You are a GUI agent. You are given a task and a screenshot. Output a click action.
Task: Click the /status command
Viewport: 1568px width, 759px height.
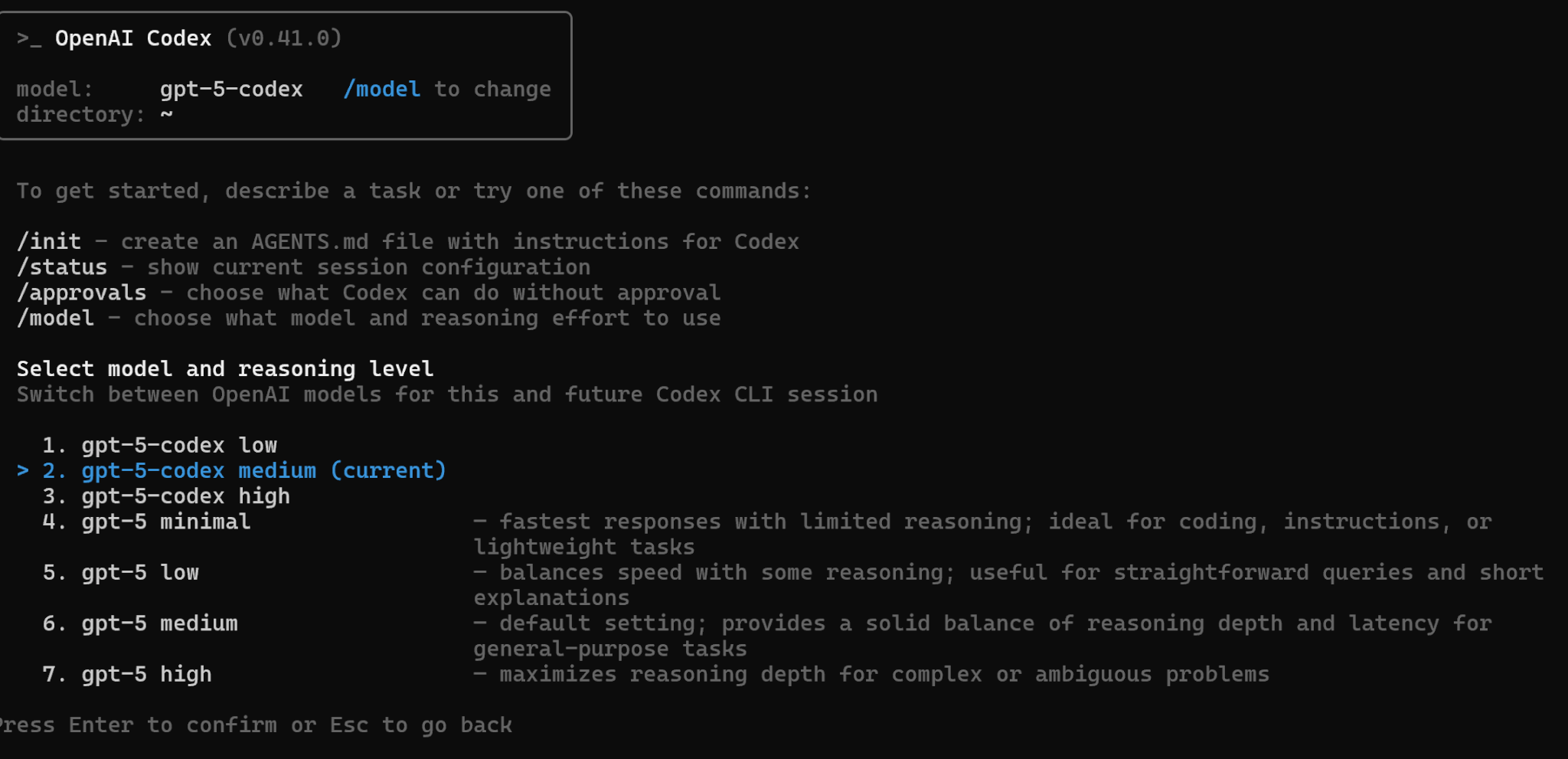click(x=62, y=267)
